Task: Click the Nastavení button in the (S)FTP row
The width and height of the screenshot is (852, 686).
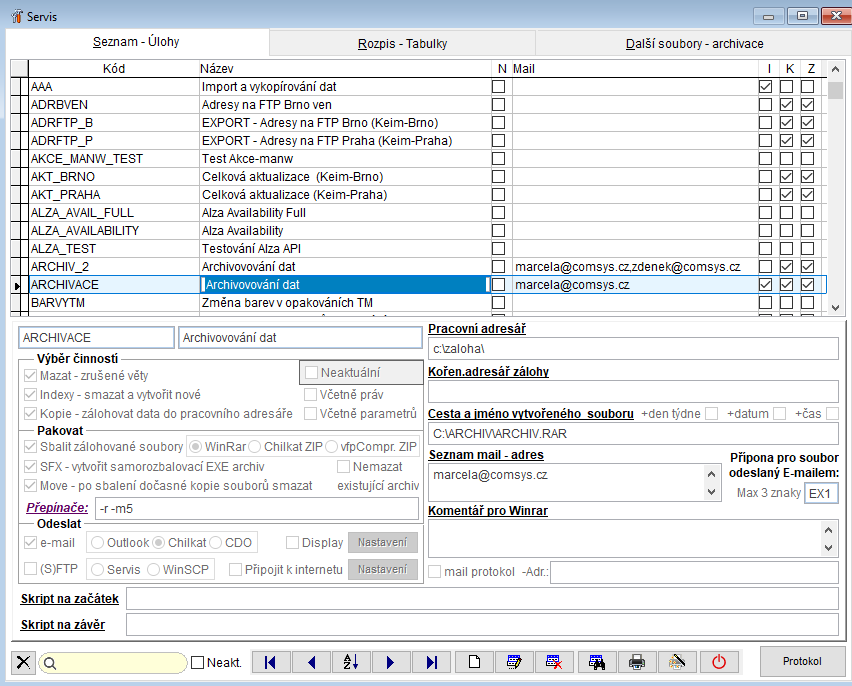Action: 383,569
